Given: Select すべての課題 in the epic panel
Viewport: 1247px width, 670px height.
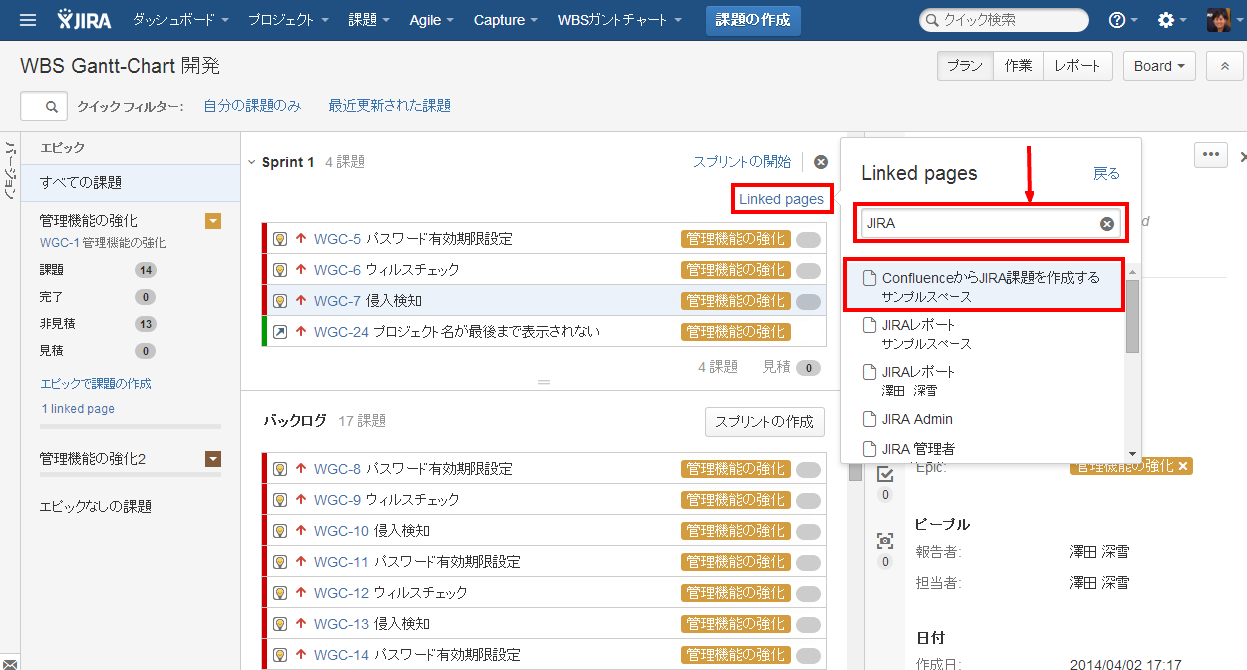Looking at the screenshot, I should coord(131,183).
